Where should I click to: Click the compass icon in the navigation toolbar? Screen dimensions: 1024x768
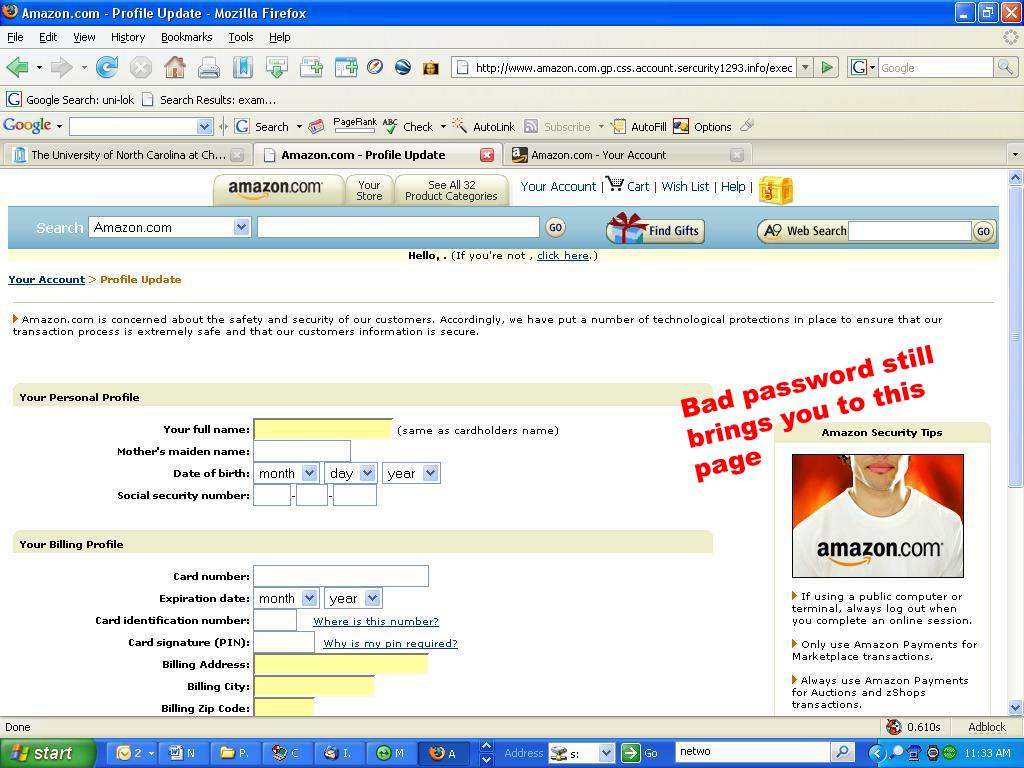pyautogui.click(x=375, y=67)
